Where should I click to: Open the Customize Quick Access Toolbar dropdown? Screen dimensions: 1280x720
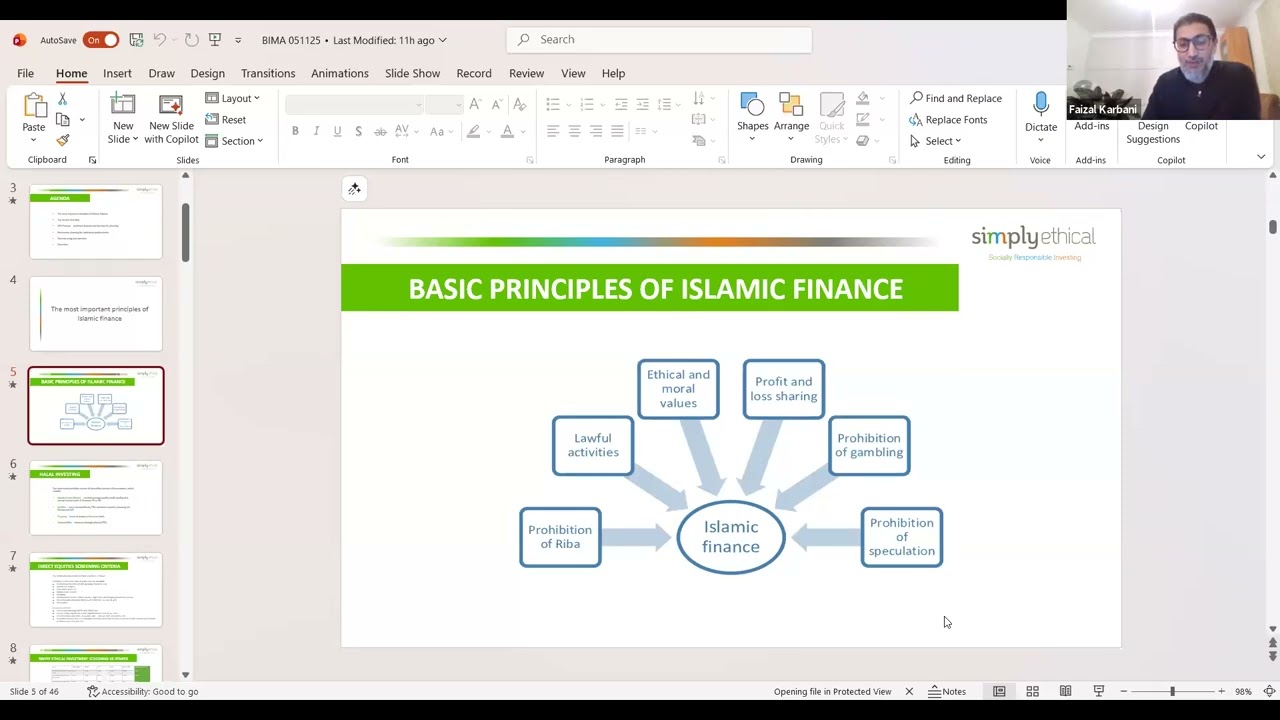tap(238, 40)
